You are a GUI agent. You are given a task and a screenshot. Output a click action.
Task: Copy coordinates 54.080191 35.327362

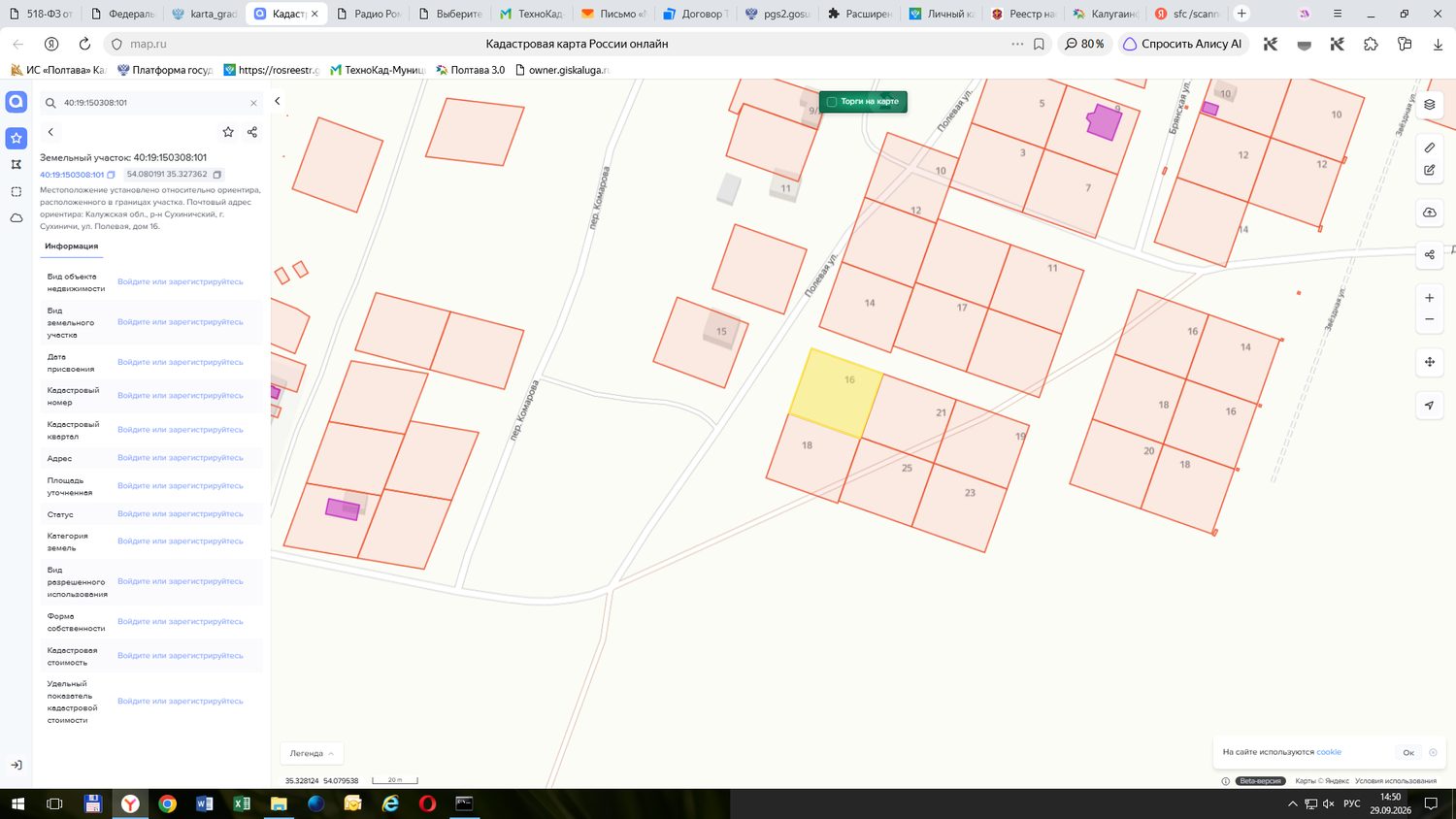pos(217,175)
